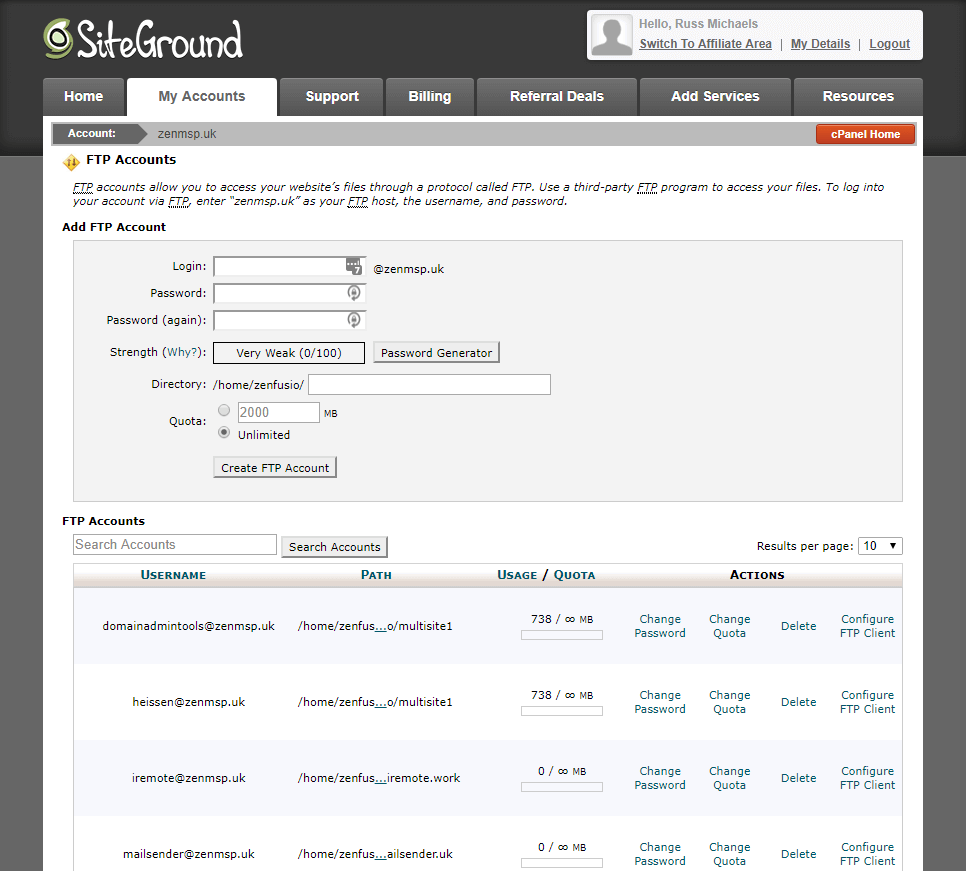Image resolution: width=966 pixels, height=871 pixels.
Task: Change Password for iremote@zenmsp.uk
Action: [x=660, y=778]
